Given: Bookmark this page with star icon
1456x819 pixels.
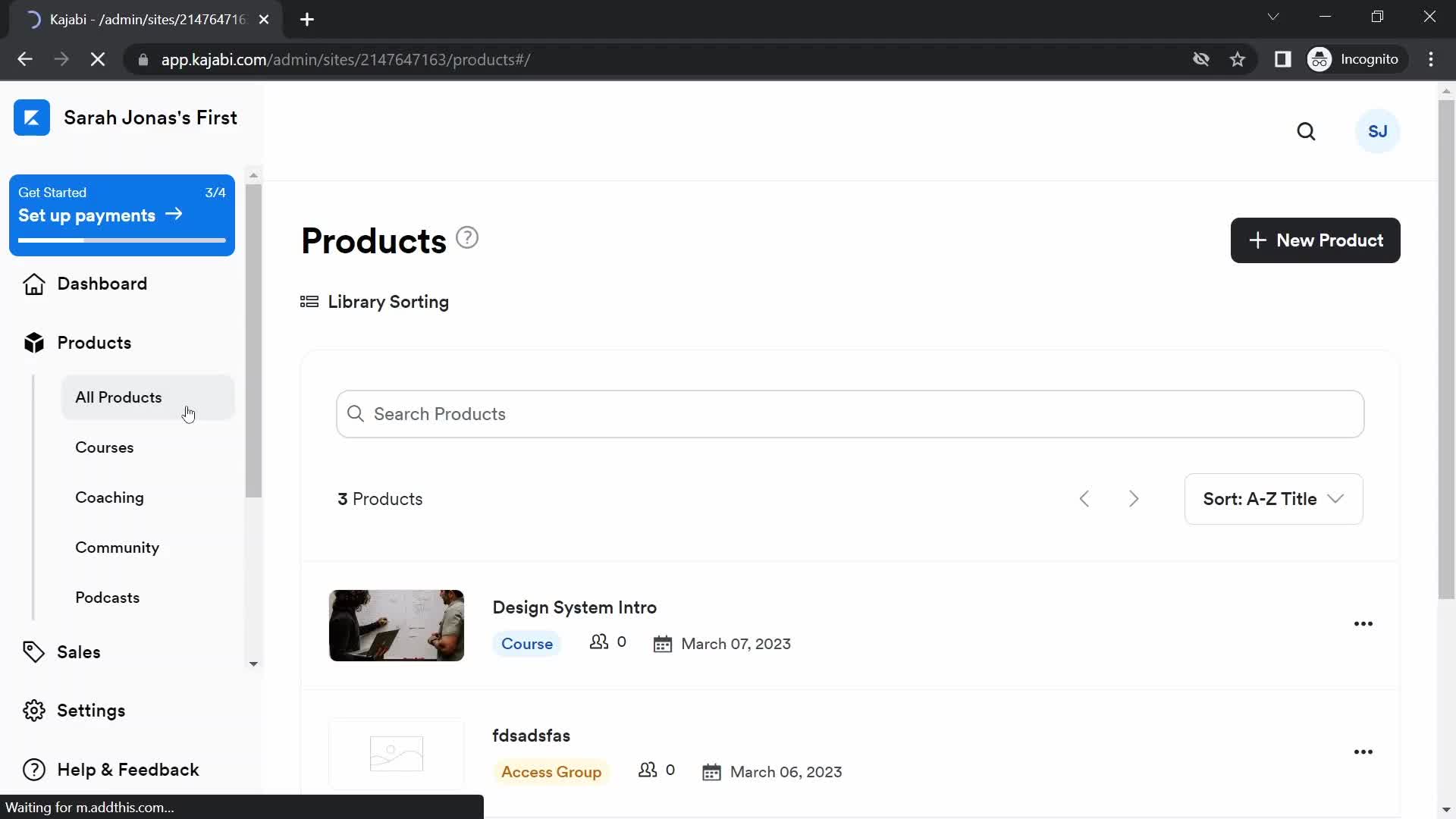Looking at the screenshot, I should pos(1238,59).
